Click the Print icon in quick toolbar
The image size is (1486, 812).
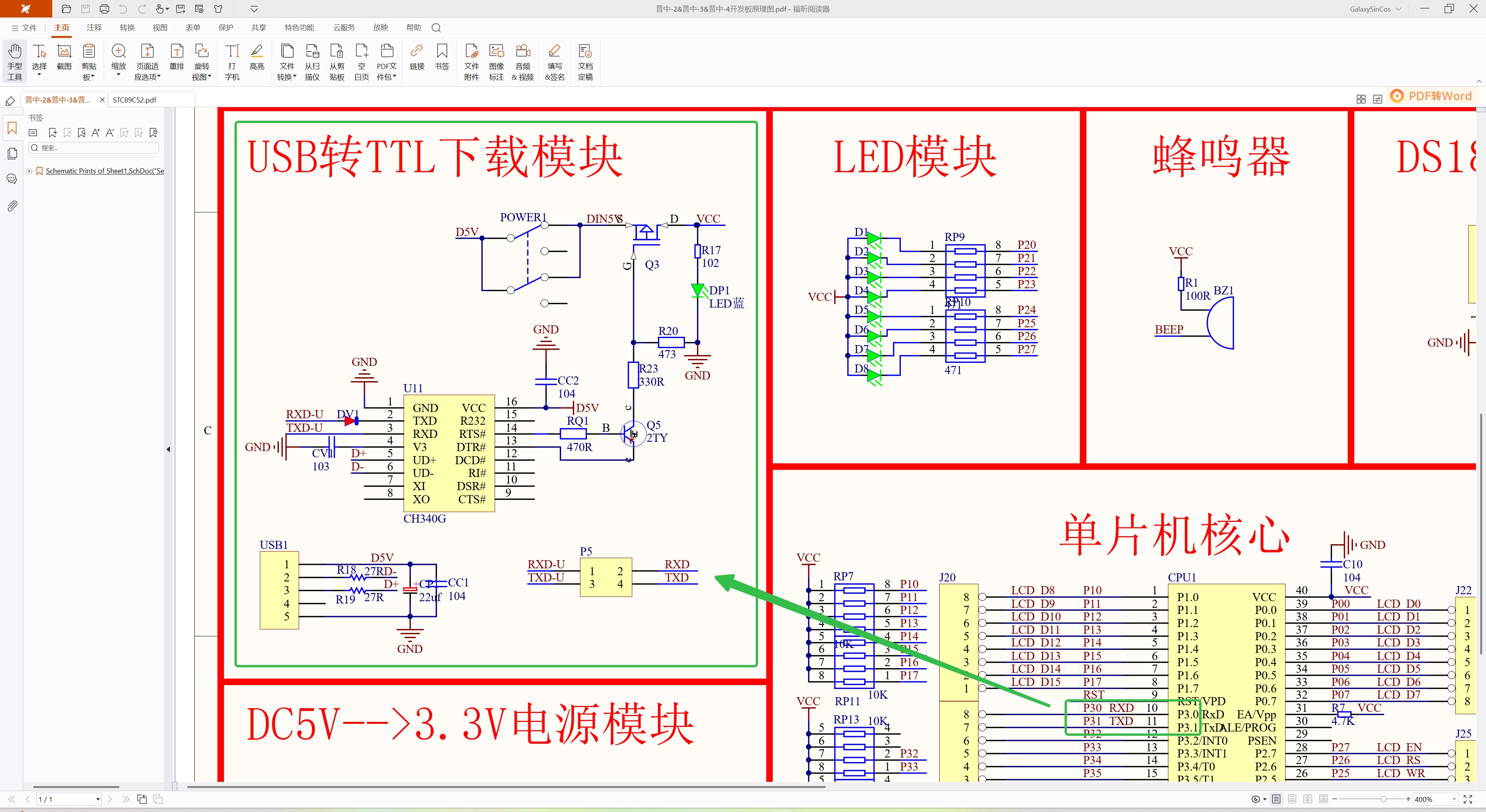tap(104, 9)
